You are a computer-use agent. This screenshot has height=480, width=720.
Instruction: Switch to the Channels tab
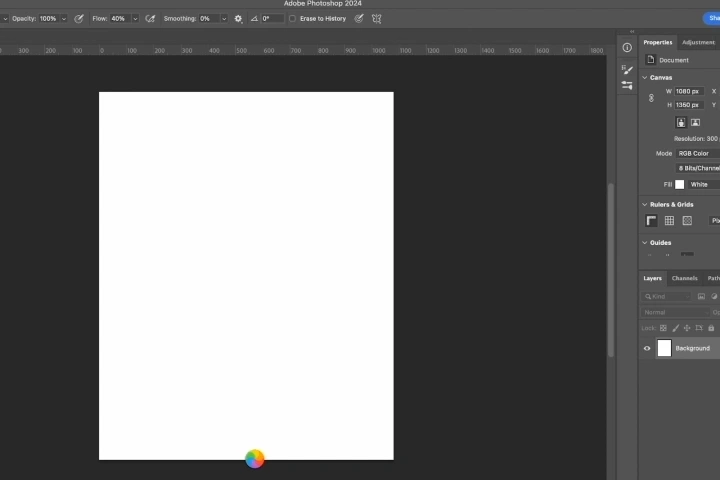click(685, 278)
